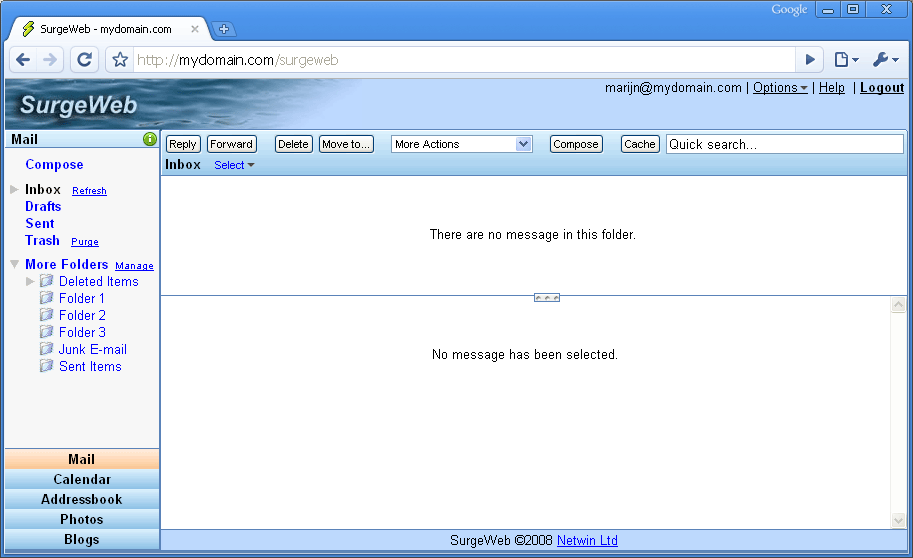The image size is (913, 558).
Task: Click the browser reload icon
Action: point(84,60)
